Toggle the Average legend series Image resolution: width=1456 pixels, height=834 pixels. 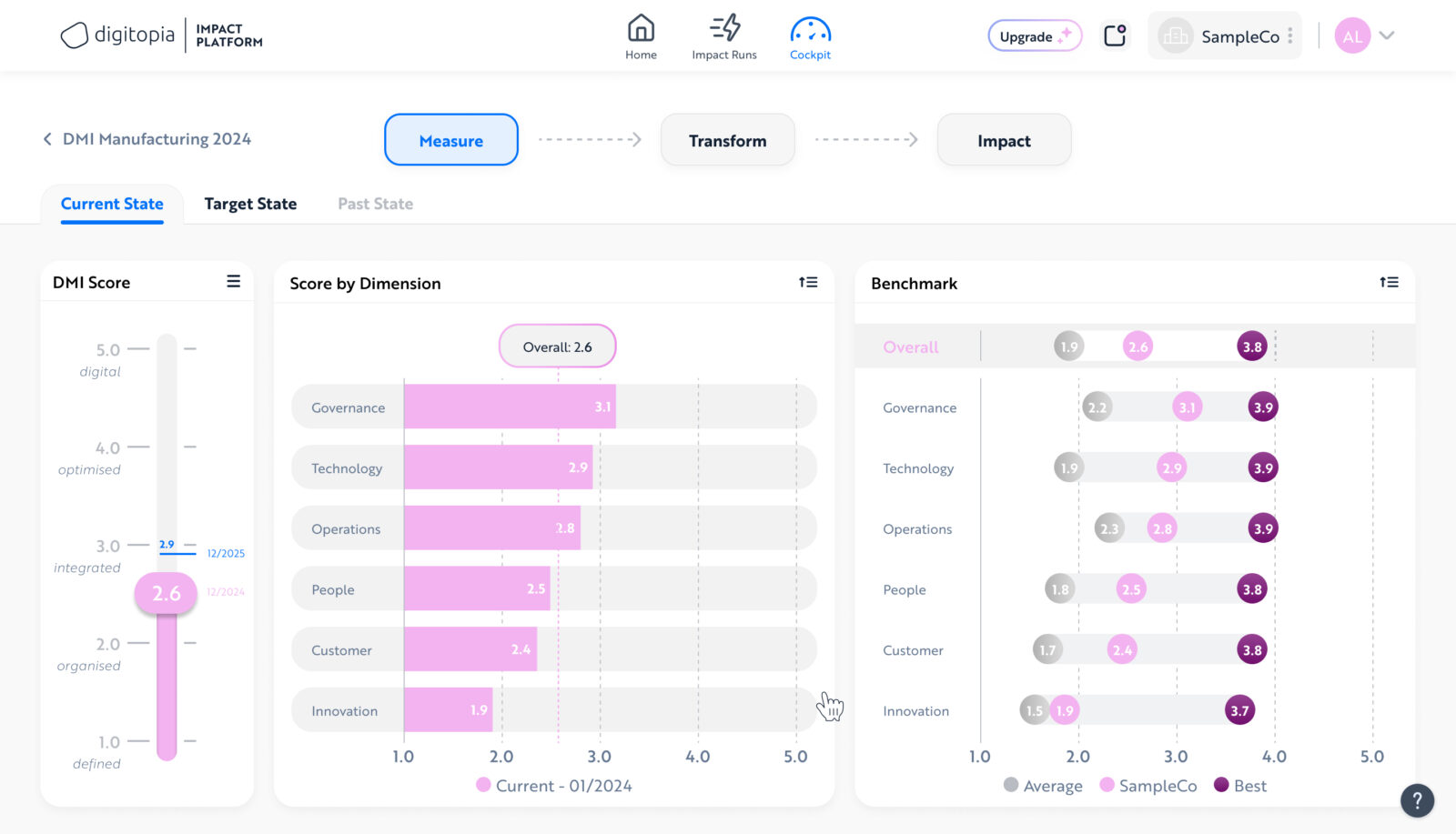tap(1043, 786)
